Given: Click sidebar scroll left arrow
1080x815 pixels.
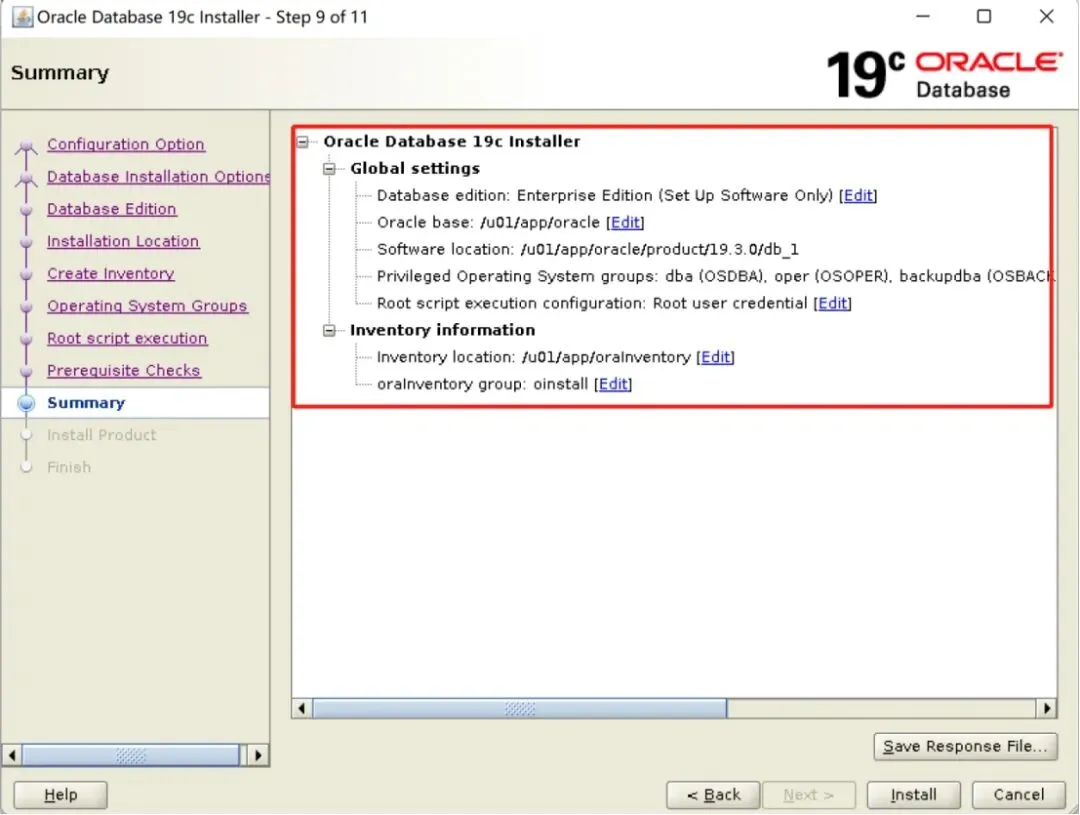Looking at the screenshot, I should 12,755.
